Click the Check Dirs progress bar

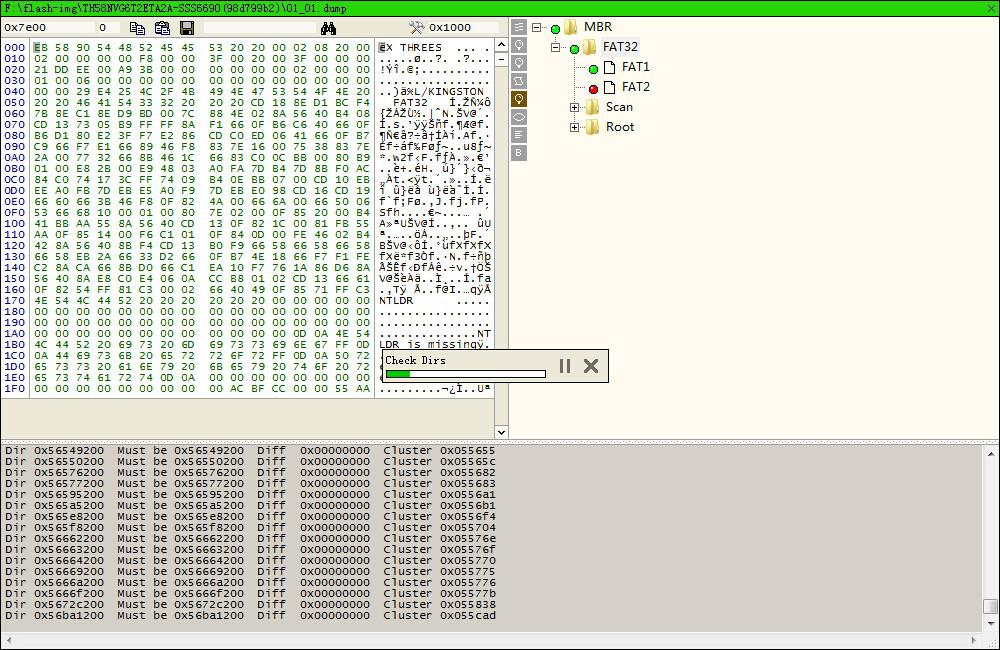click(x=466, y=374)
